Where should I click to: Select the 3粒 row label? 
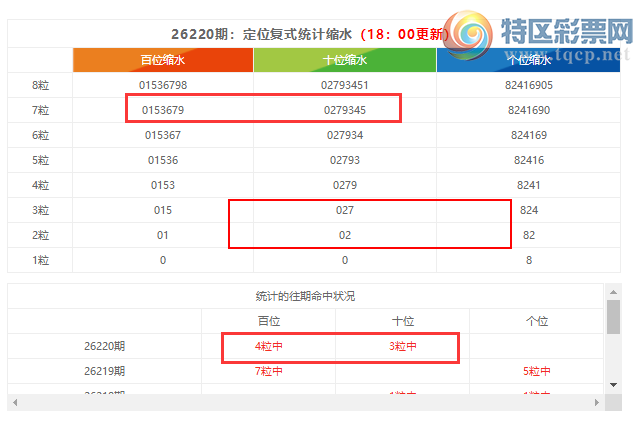coord(41,210)
